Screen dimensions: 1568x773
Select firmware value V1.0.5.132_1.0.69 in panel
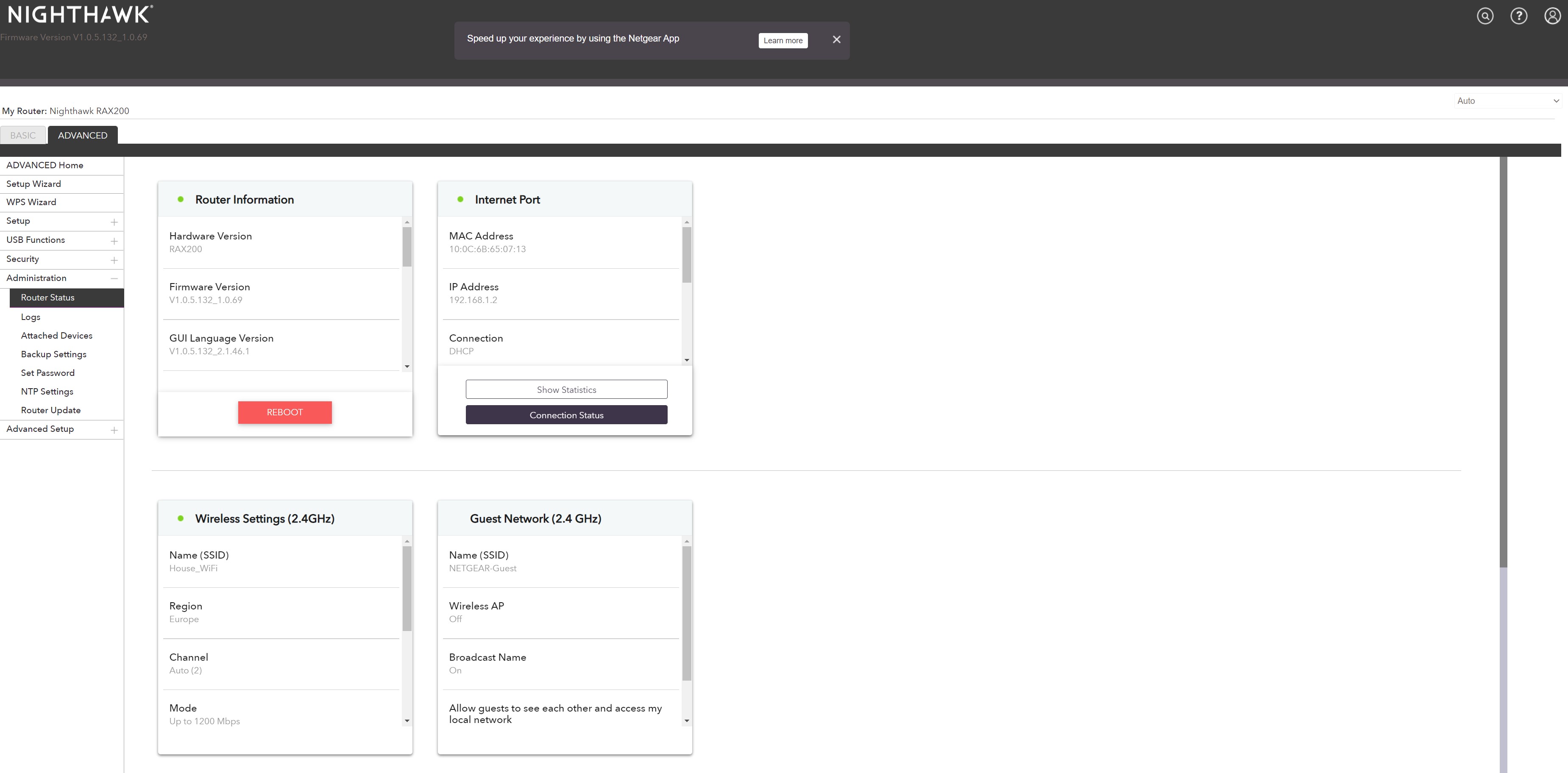(206, 300)
